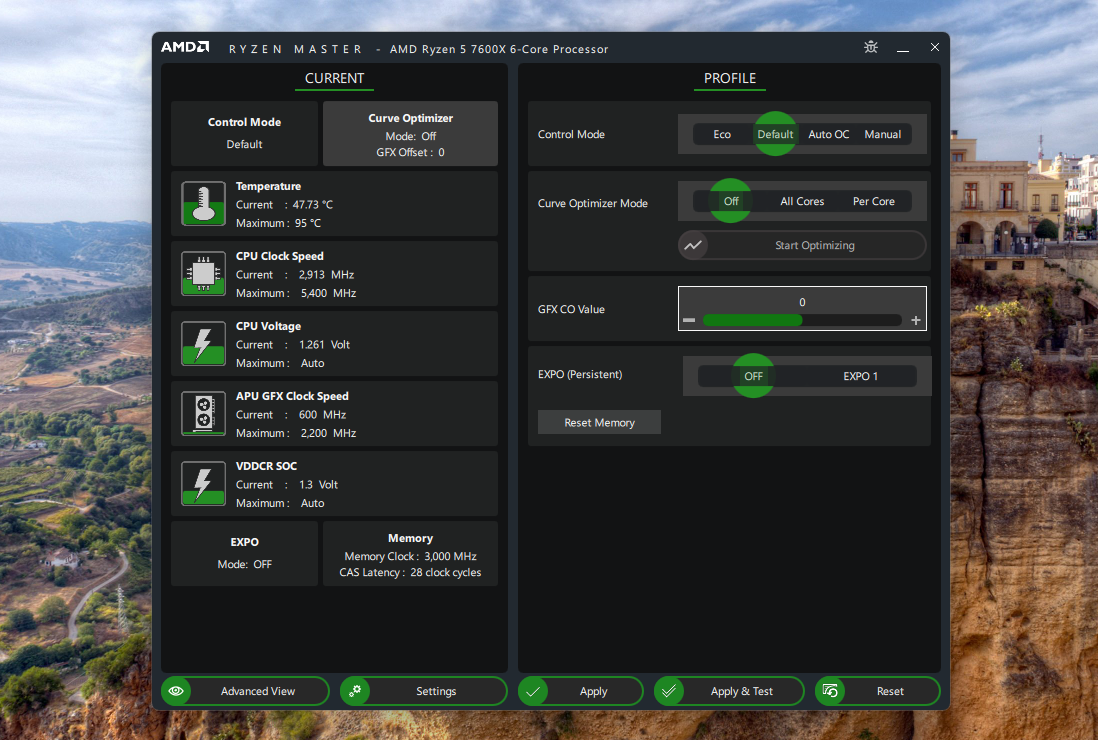
Task: Click CPU Clock Maximum 5,400 MHz value
Action: click(328, 293)
